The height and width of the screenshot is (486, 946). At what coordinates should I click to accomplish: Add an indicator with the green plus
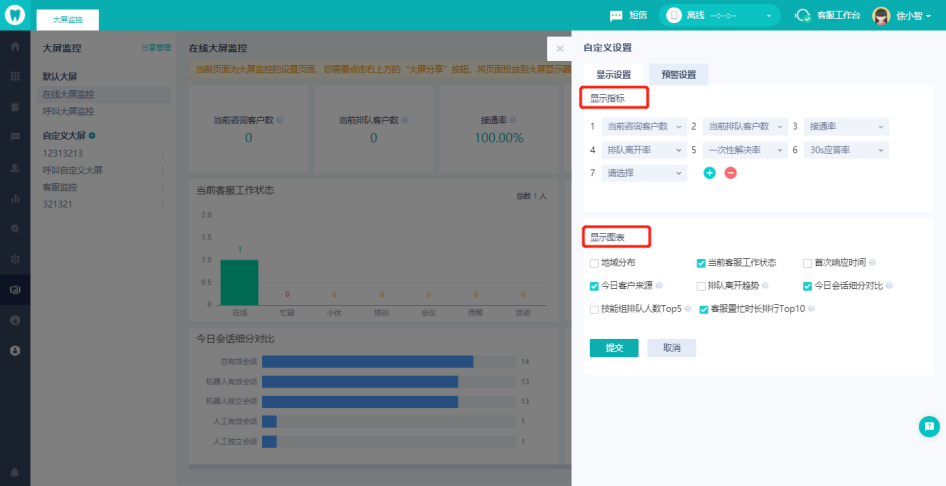point(710,173)
